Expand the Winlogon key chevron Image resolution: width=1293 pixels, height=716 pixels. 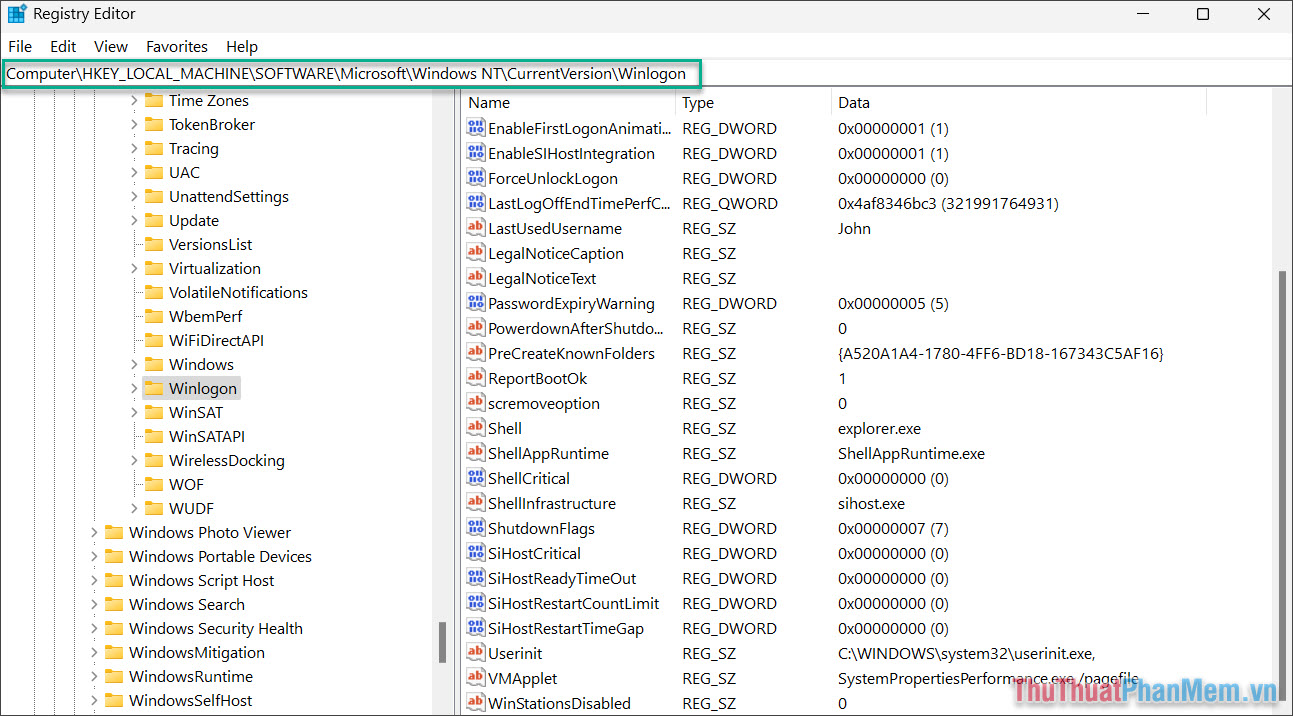click(x=134, y=388)
